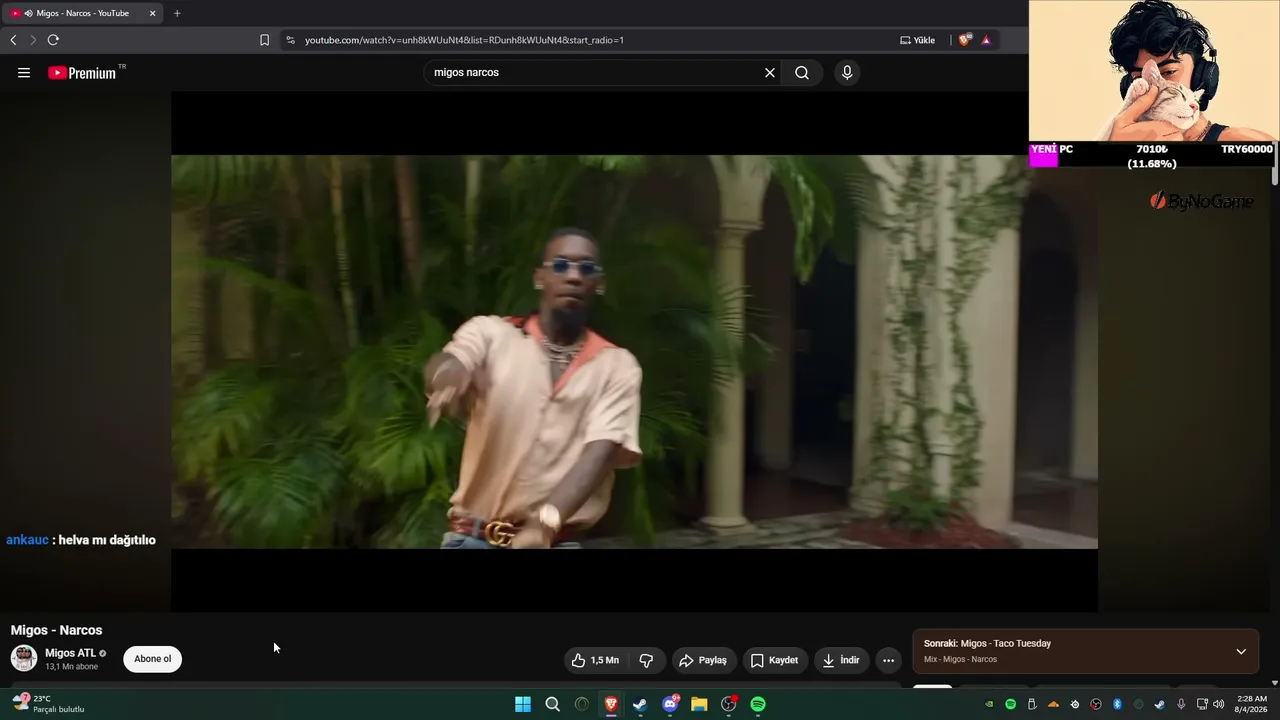This screenshot has width=1280, height=720.
Task: Open Brave Shields lion icon
Action: pos(964,40)
